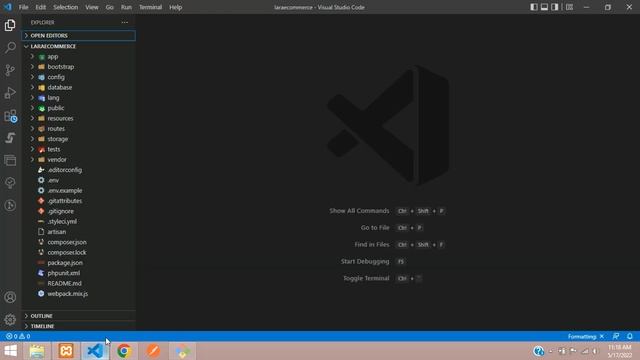The image size is (640, 360).
Task: Toggle the secondary side bar layout icon
Action: 555,7
